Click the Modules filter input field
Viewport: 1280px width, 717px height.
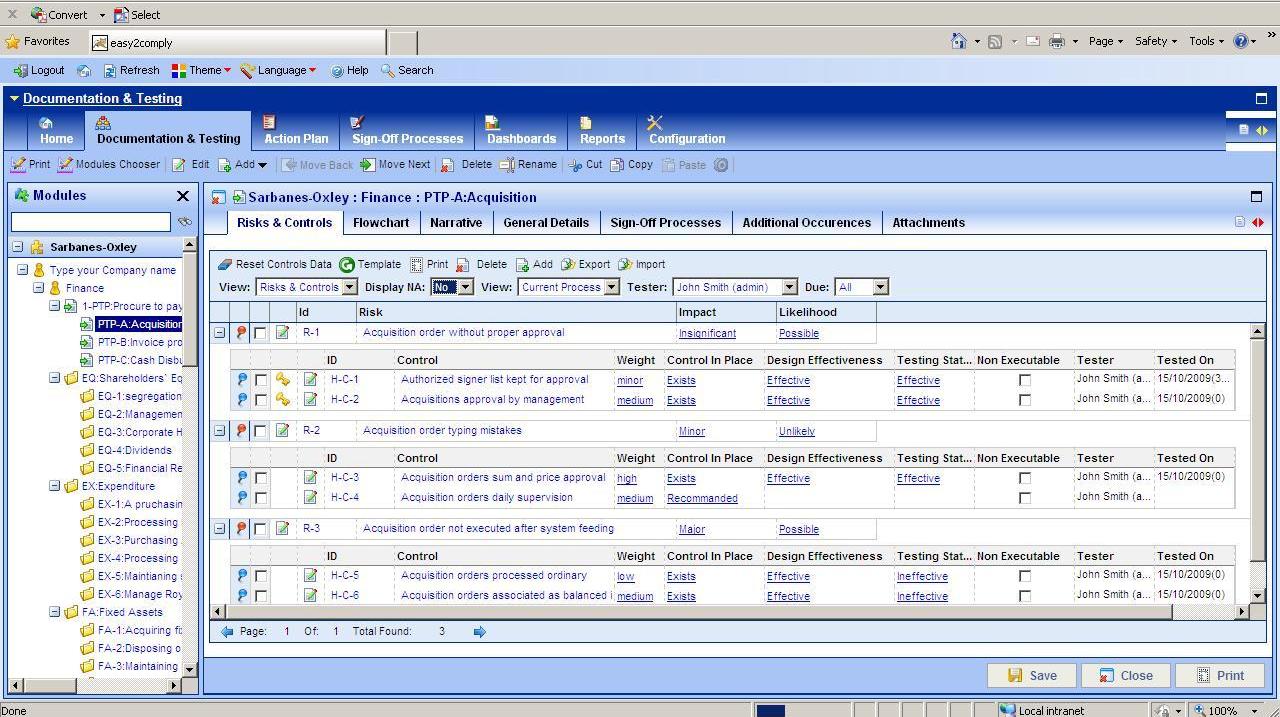pos(91,222)
